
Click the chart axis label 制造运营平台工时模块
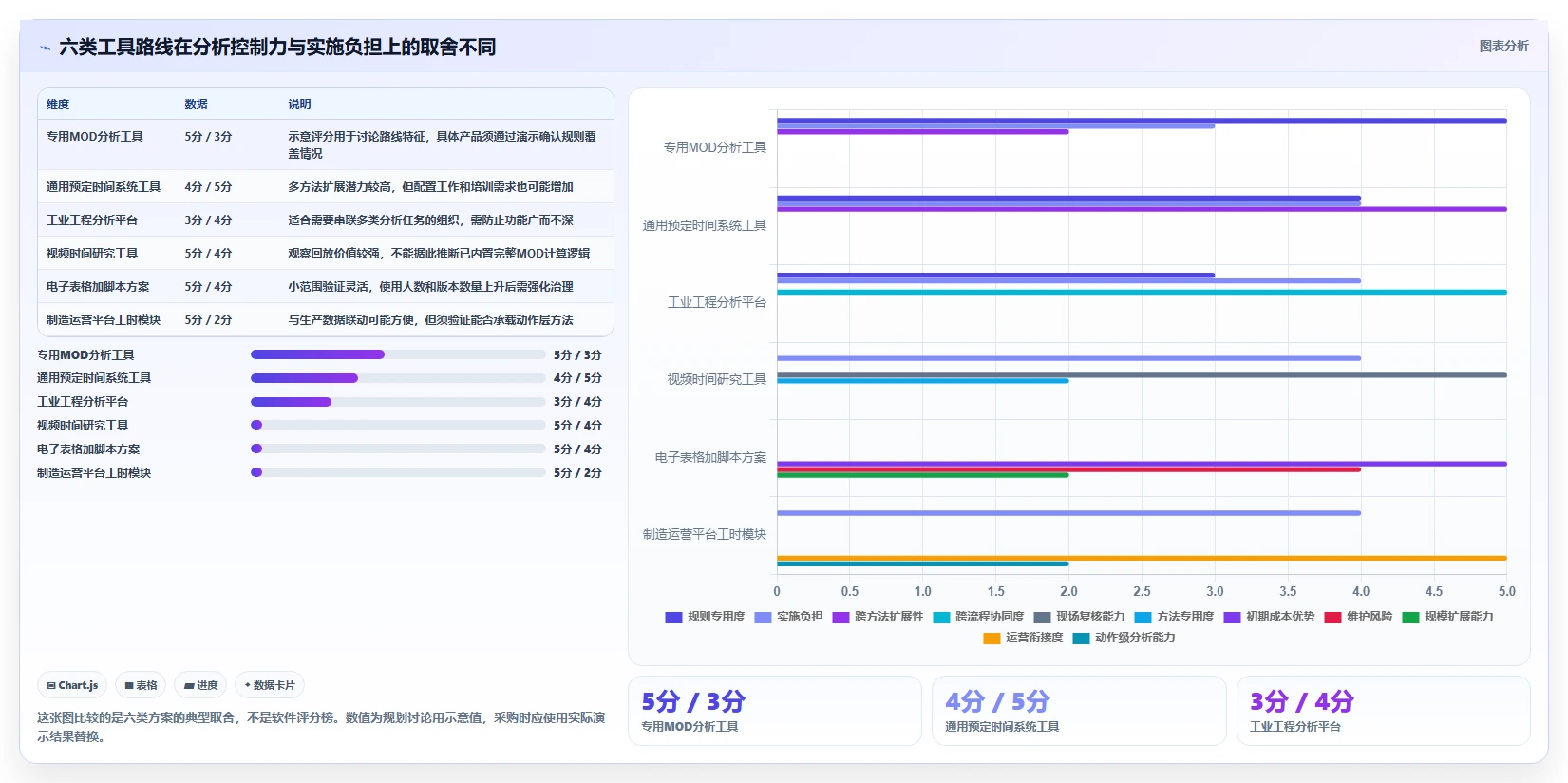704,535
